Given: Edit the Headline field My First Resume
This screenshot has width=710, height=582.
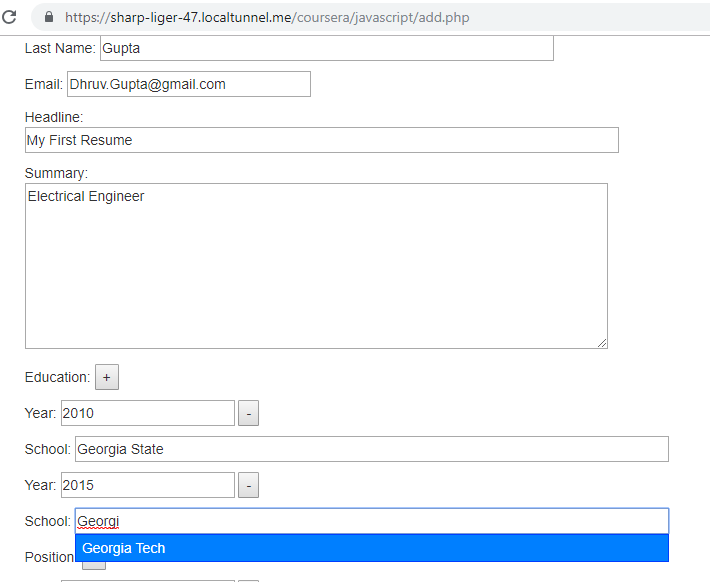Looking at the screenshot, I should tap(321, 140).
